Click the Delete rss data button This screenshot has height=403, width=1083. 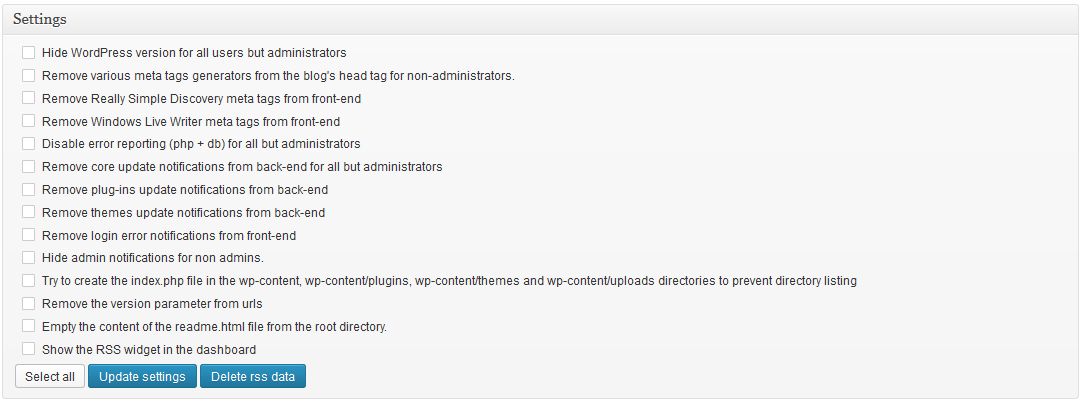pyautogui.click(x=253, y=377)
